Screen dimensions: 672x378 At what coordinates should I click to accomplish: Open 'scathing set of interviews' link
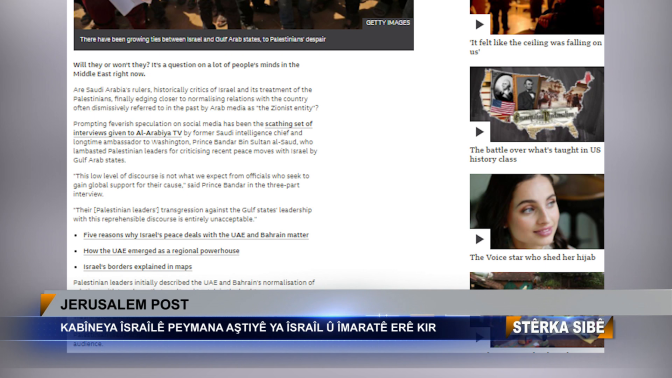click(x=193, y=128)
